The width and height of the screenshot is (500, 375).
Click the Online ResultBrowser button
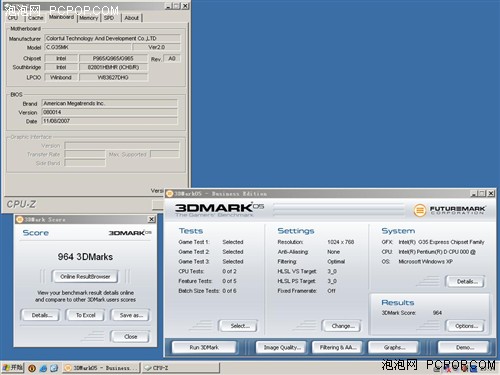point(85,276)
